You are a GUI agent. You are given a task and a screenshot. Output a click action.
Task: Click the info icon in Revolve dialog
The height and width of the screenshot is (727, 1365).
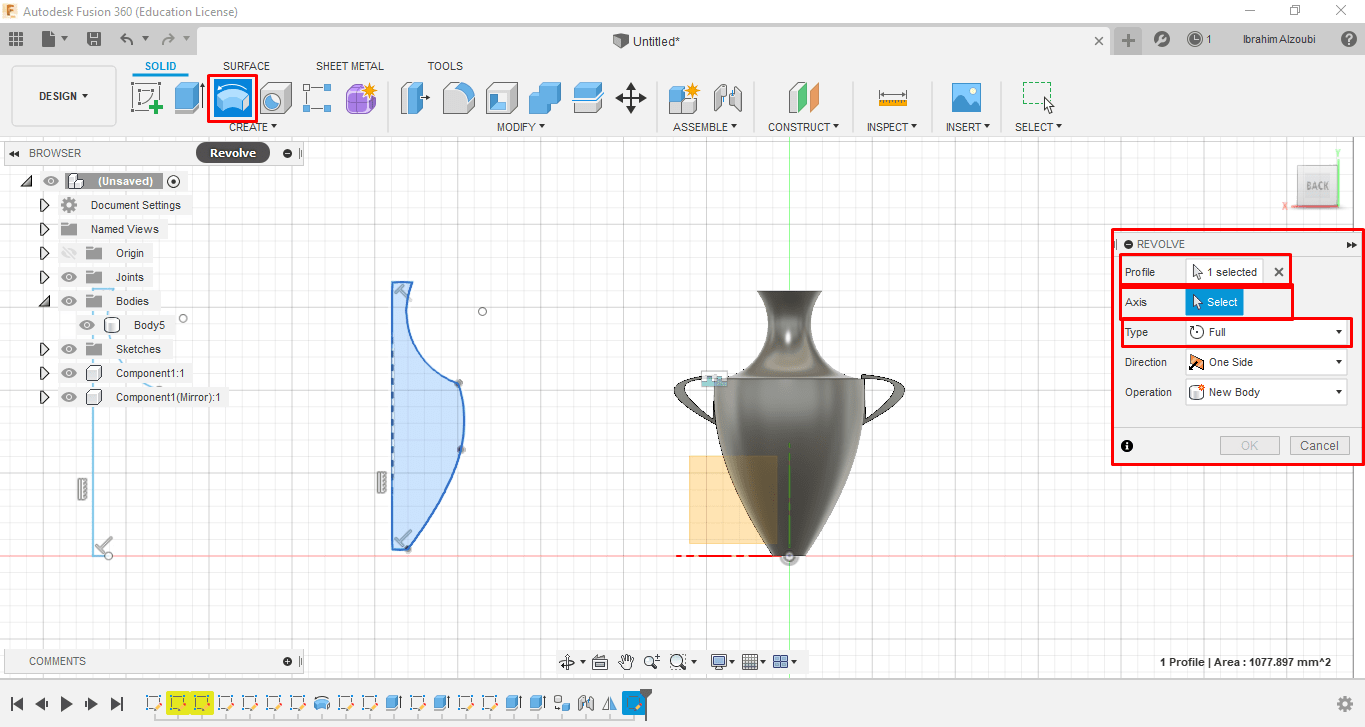1128,446
